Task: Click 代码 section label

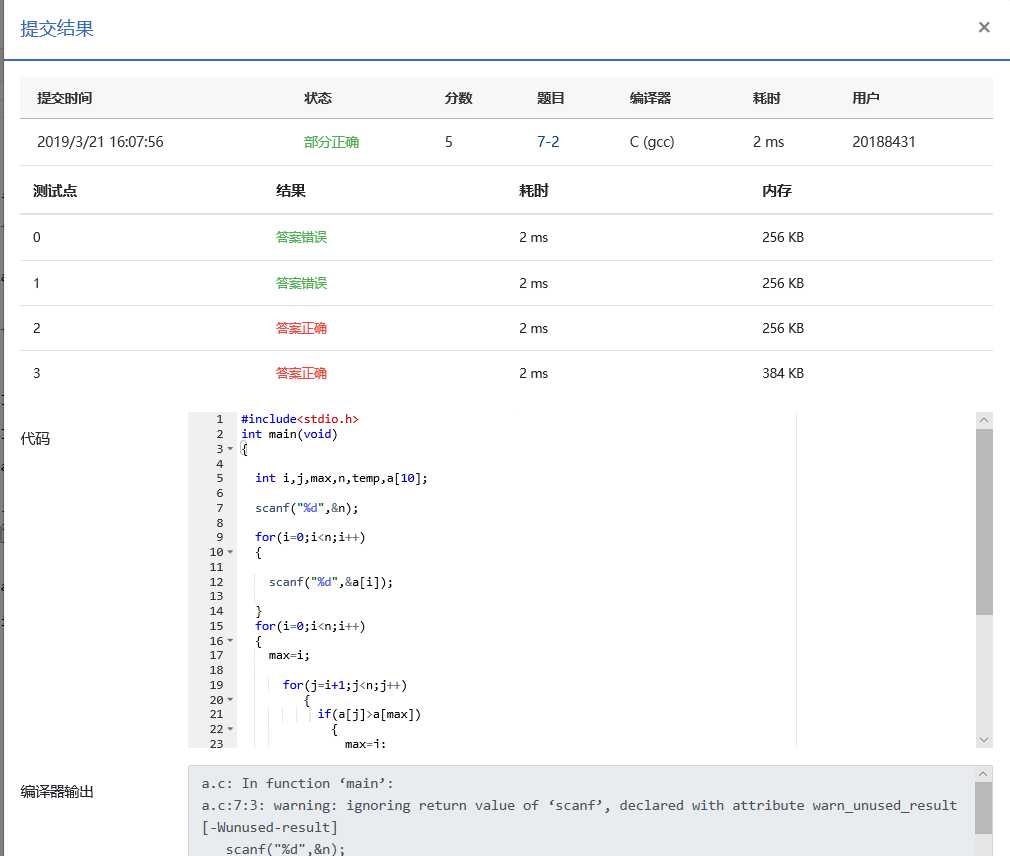Action: pos(35,439)
